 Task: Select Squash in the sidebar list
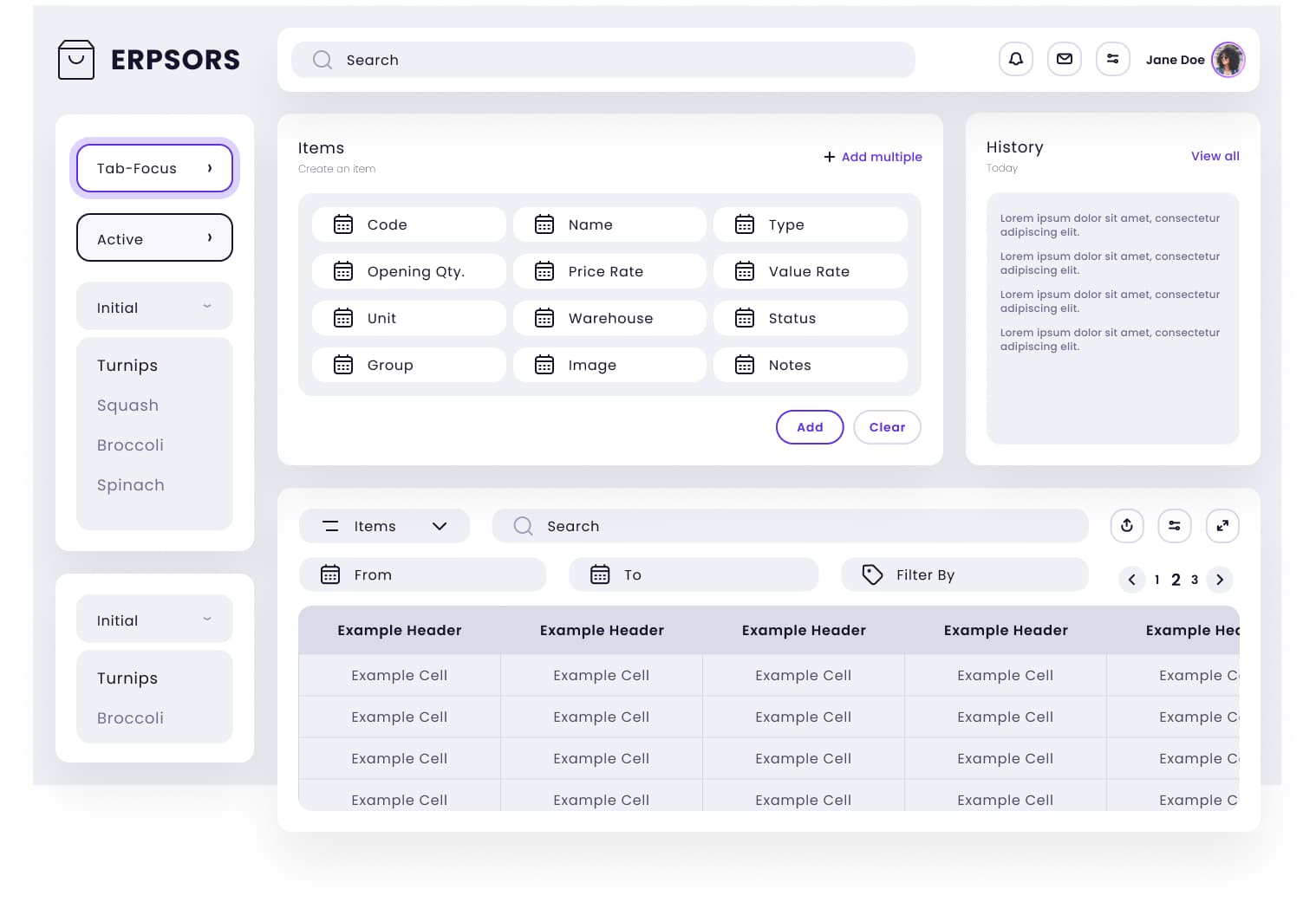click(127, 406)
